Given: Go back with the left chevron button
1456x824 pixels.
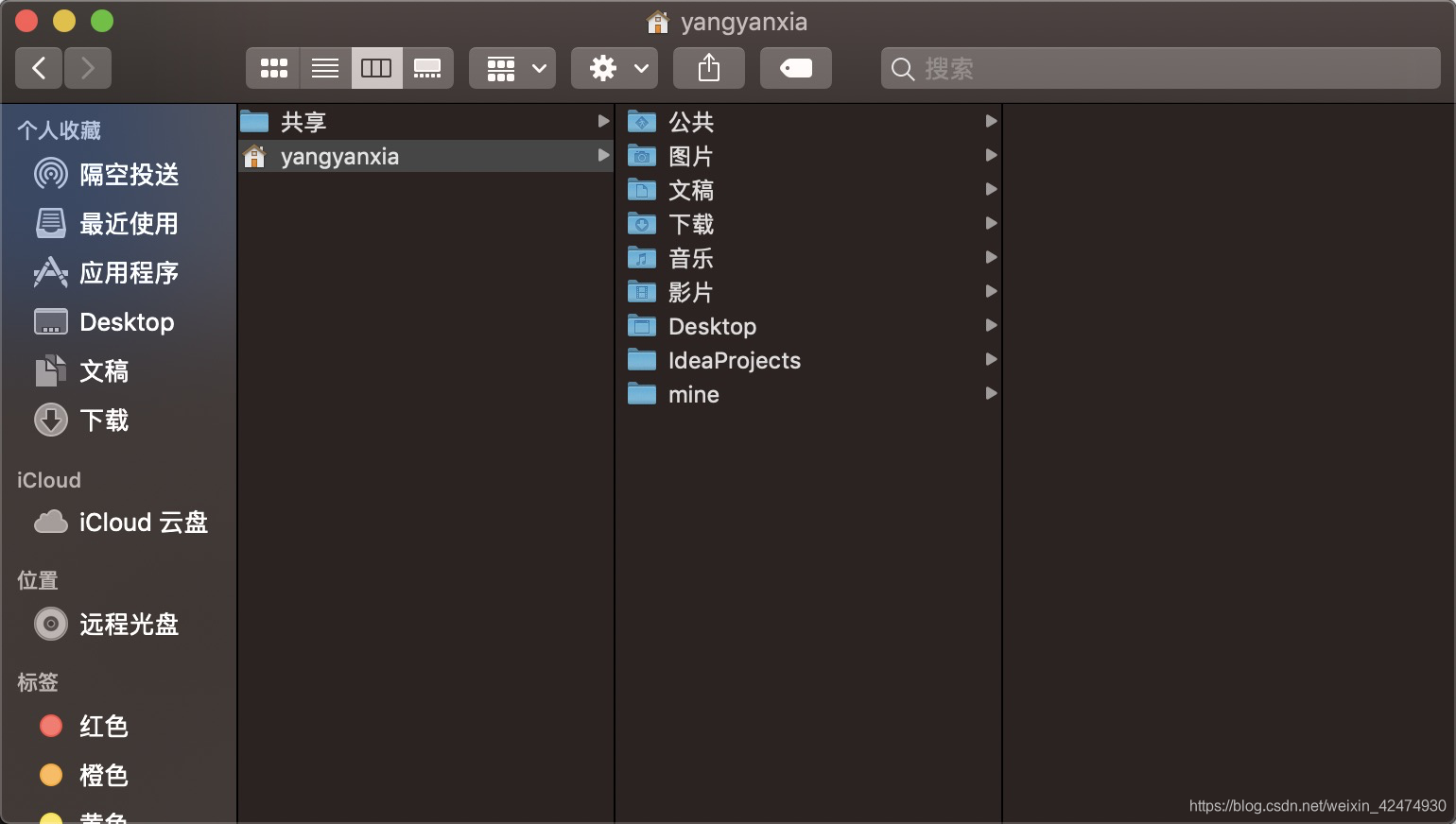Looking at the screenshot, I should point(39,68).
